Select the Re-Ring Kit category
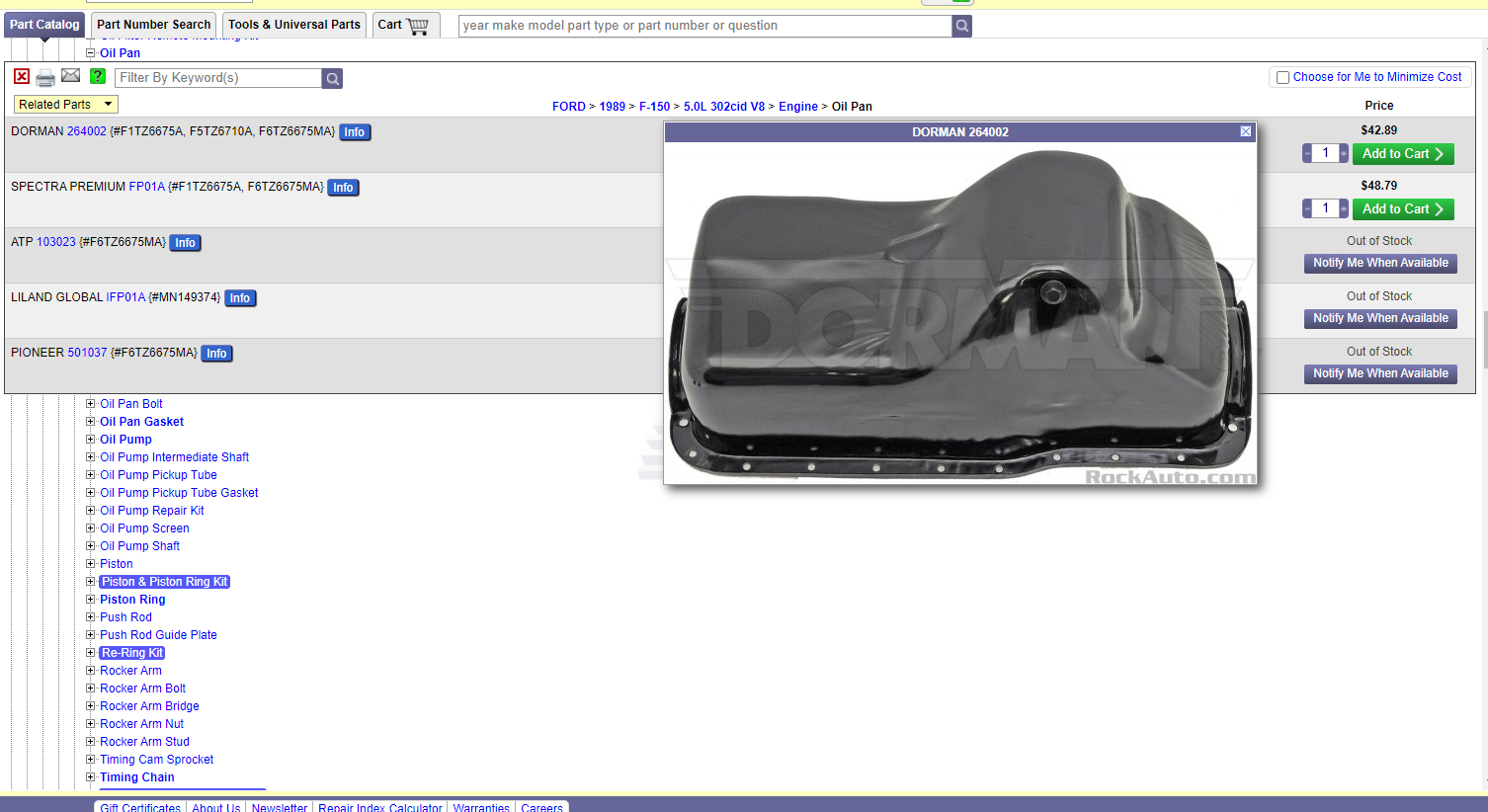This screenshot has width=1488, height=812. [132, 653]
